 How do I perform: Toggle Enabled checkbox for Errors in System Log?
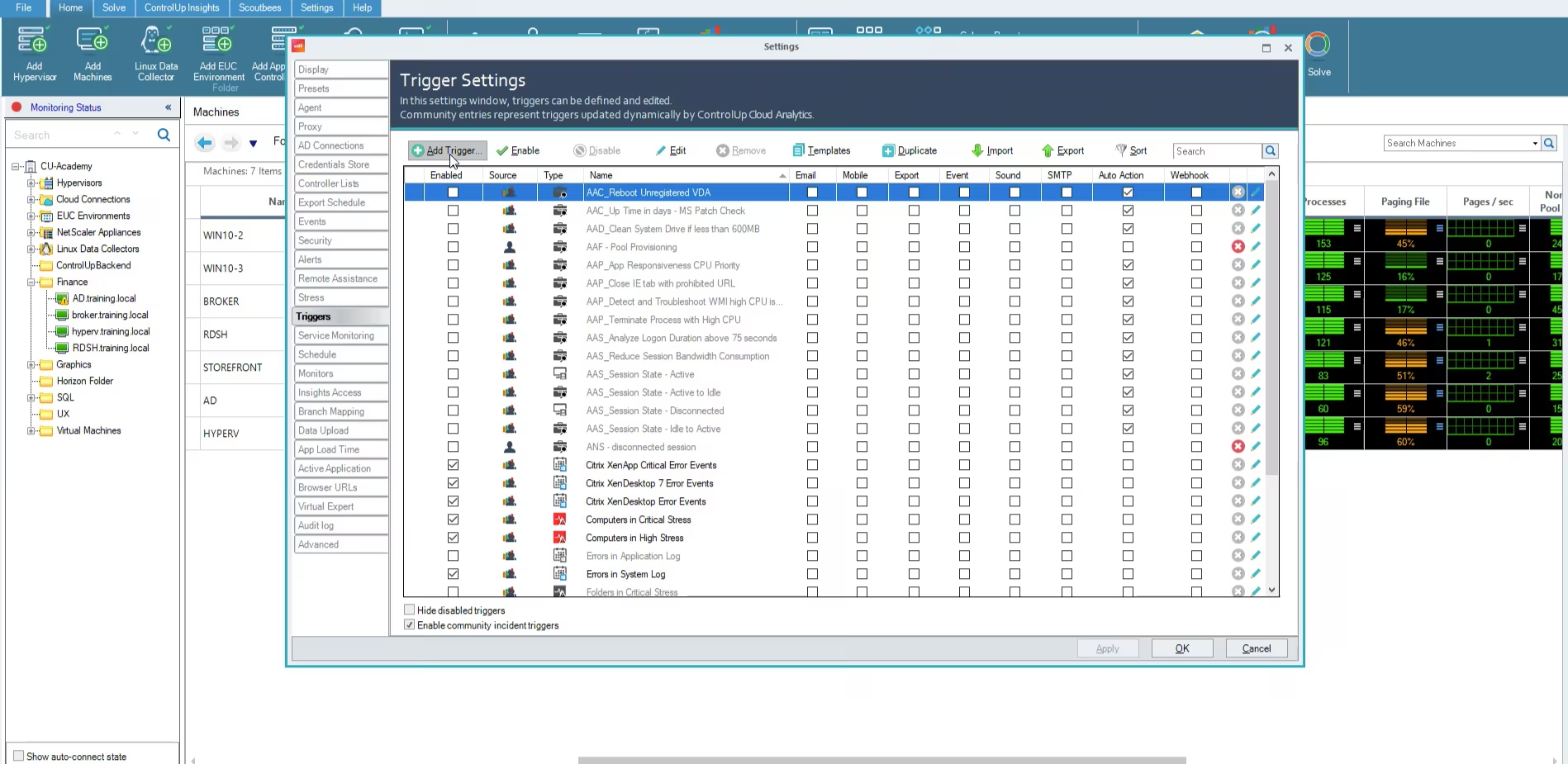click(453, 574)
